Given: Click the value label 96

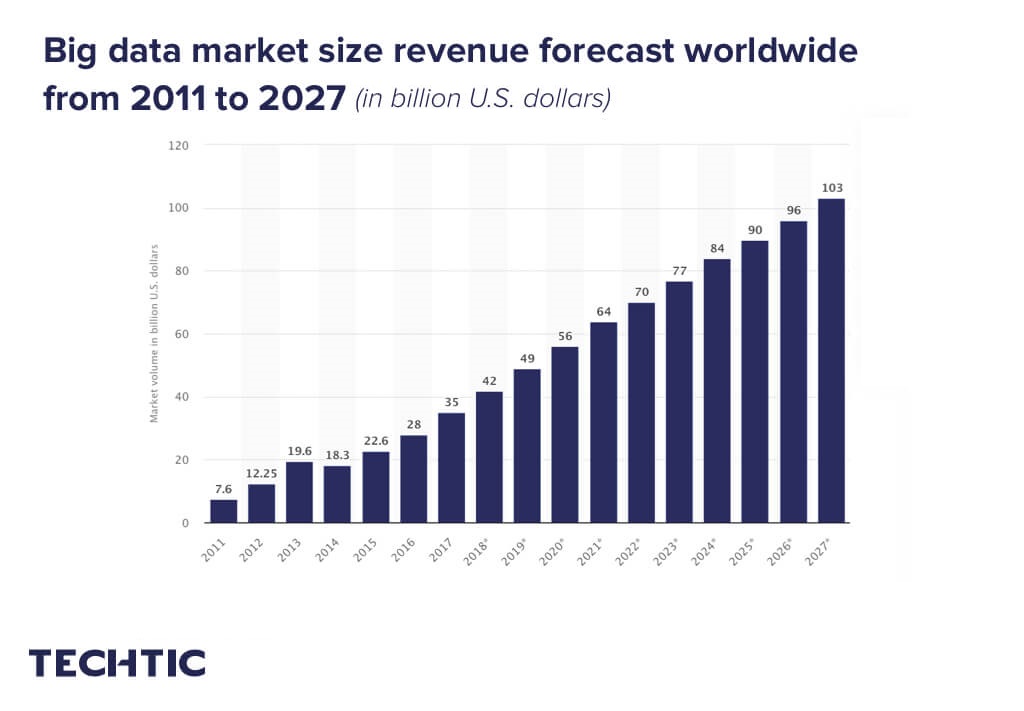Looking at the screenshot, I should point(793,210).
